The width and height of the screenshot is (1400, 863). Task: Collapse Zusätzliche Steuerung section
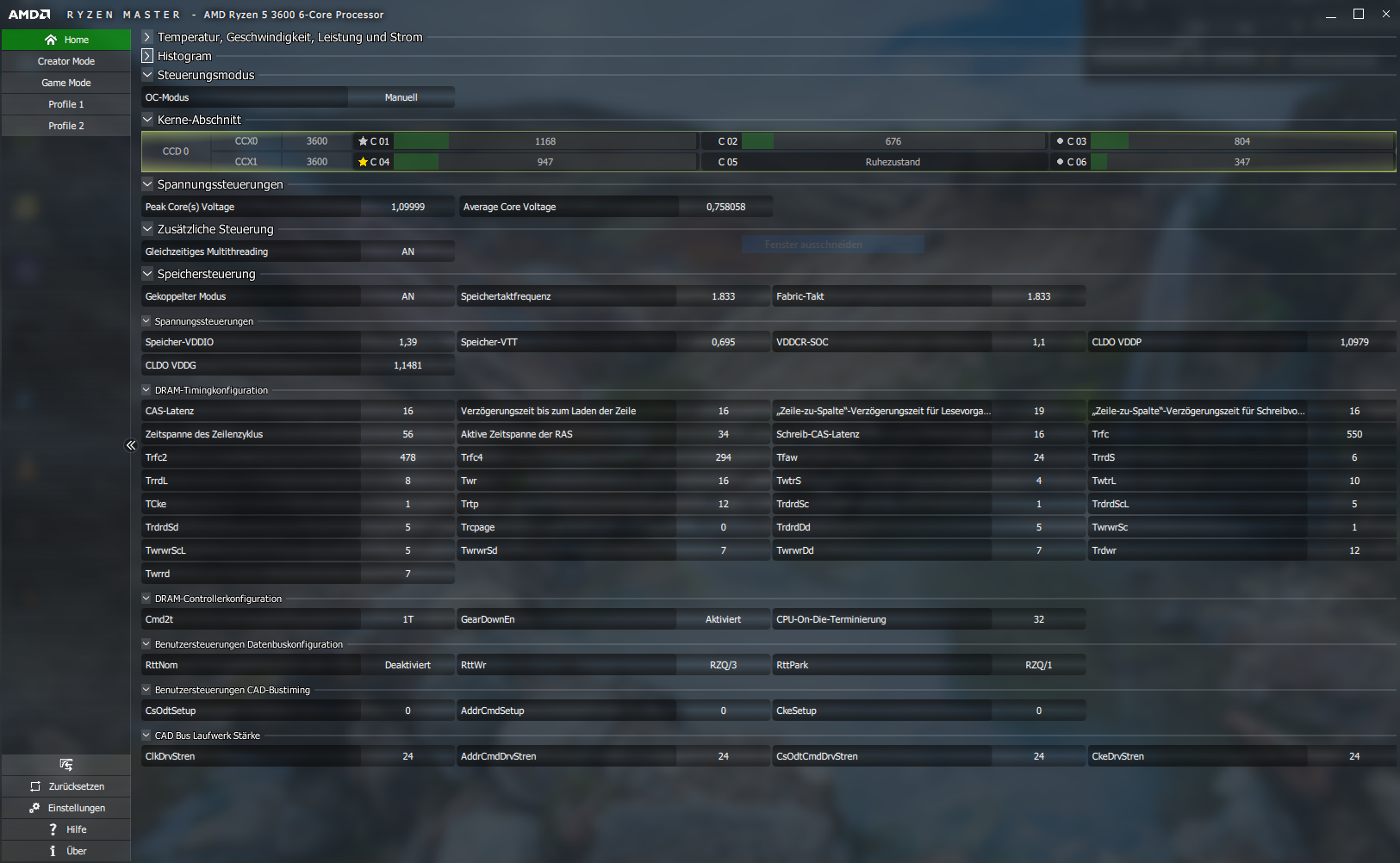[147, 229]
